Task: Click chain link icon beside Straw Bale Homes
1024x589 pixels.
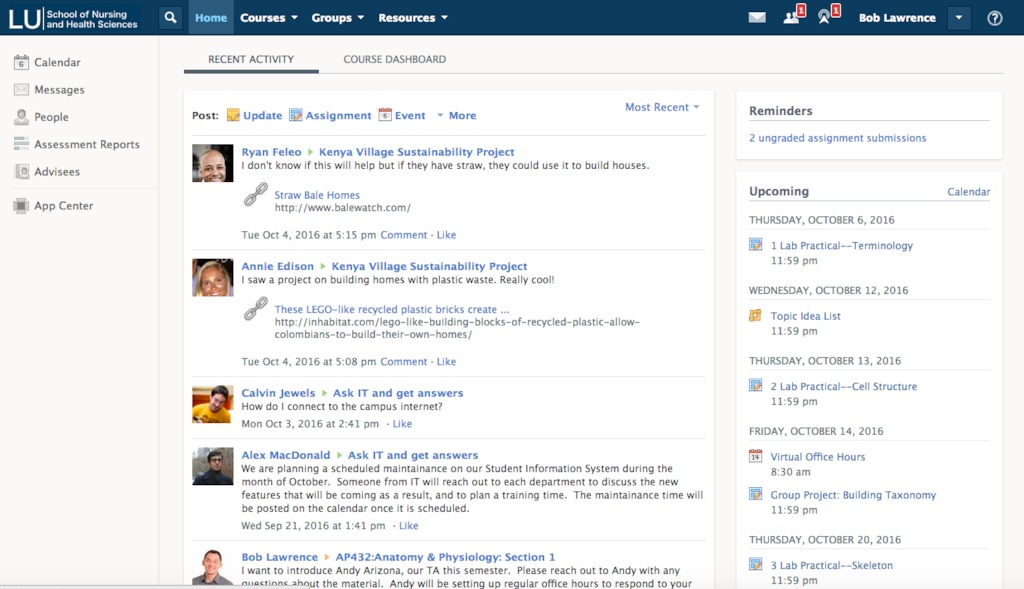Action: [256, 195]
